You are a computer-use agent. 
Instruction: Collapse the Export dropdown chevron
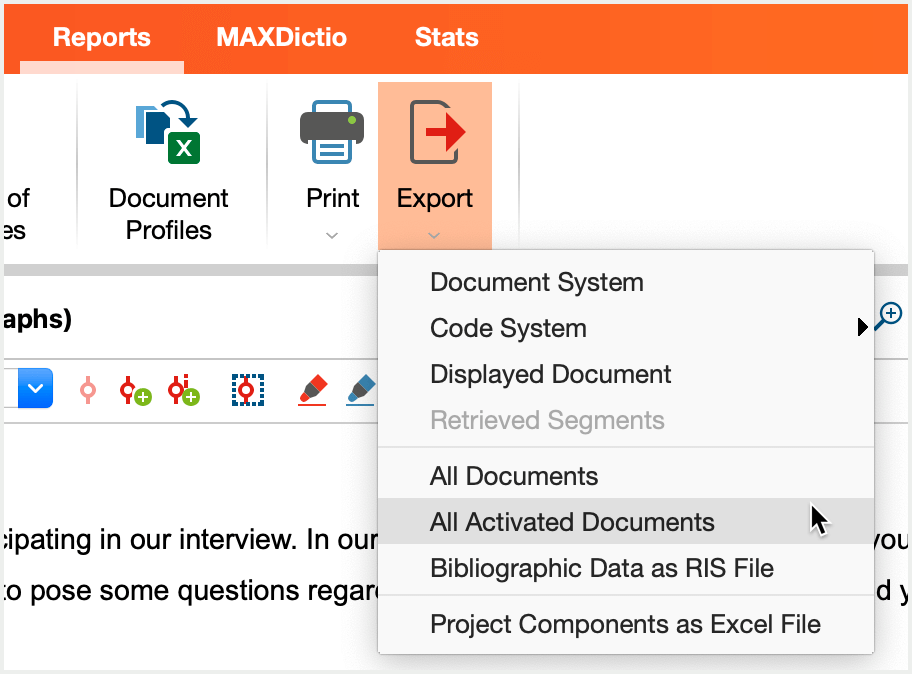pos(434,236)
